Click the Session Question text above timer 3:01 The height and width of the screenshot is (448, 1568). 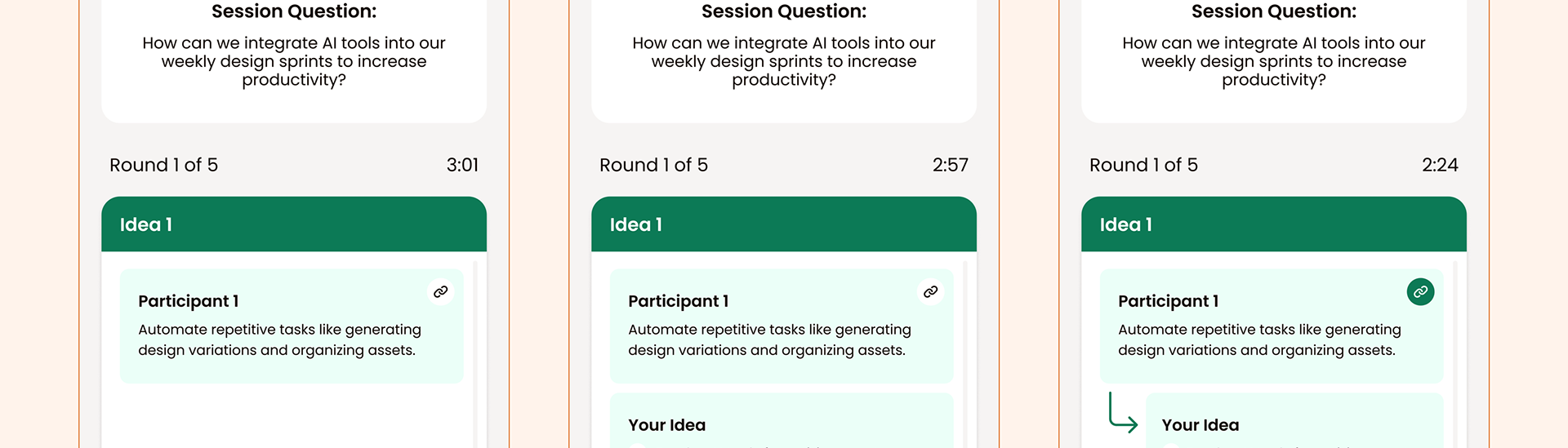tap(294, 61)
